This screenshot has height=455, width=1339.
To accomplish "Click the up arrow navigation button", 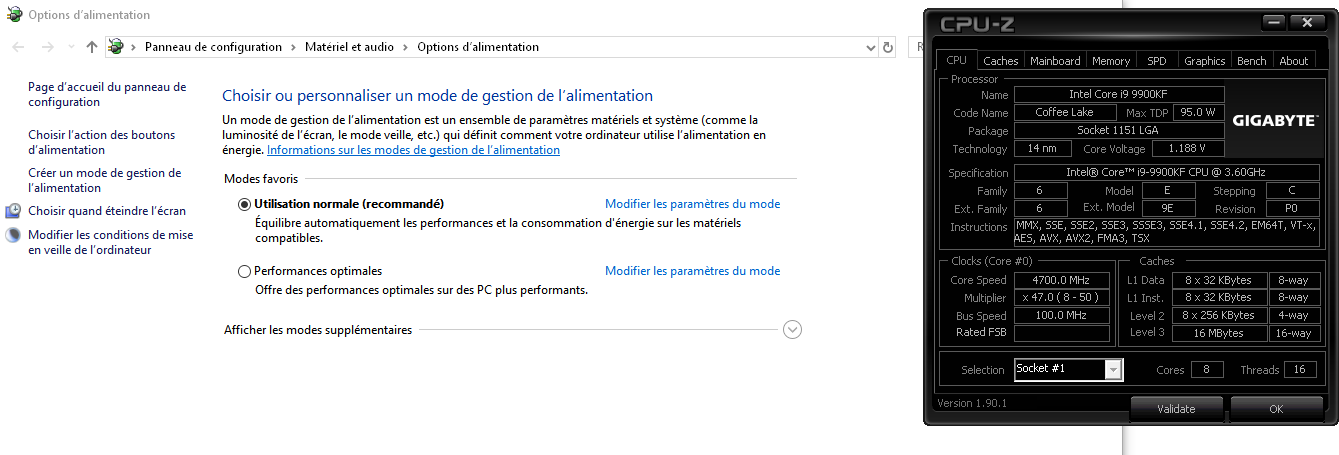I will (92, 47).
